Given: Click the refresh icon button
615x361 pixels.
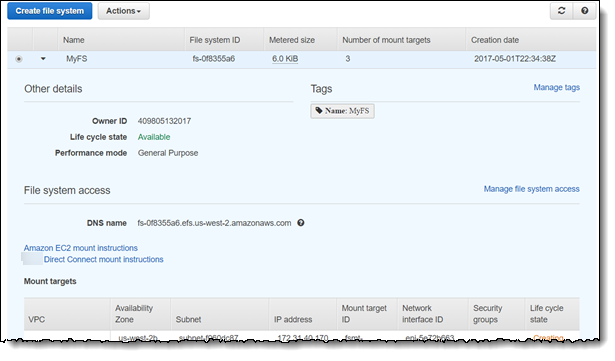Looking at the screenshot, I should pos(561,11).
